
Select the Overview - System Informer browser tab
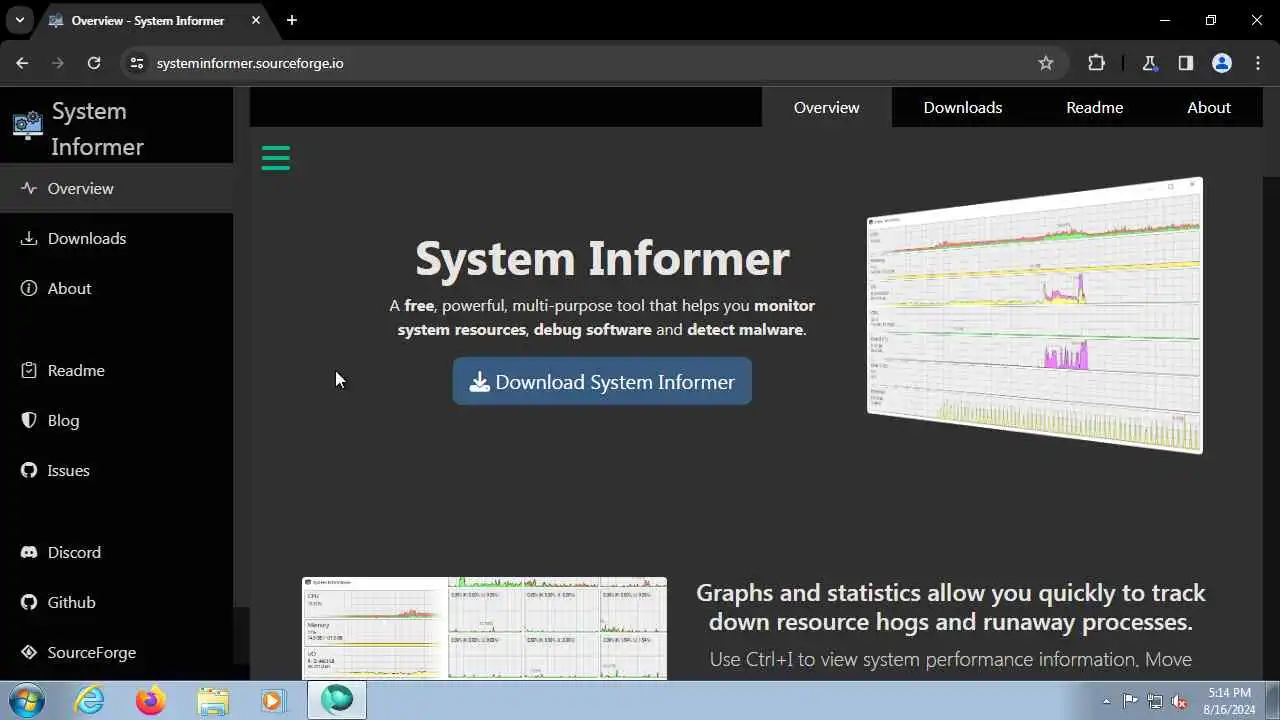click(x=150, y=20)
